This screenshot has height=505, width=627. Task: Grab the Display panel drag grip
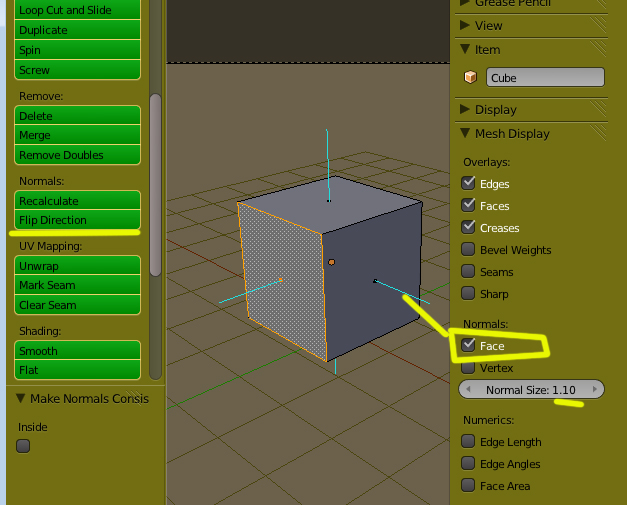coord(599,109)
